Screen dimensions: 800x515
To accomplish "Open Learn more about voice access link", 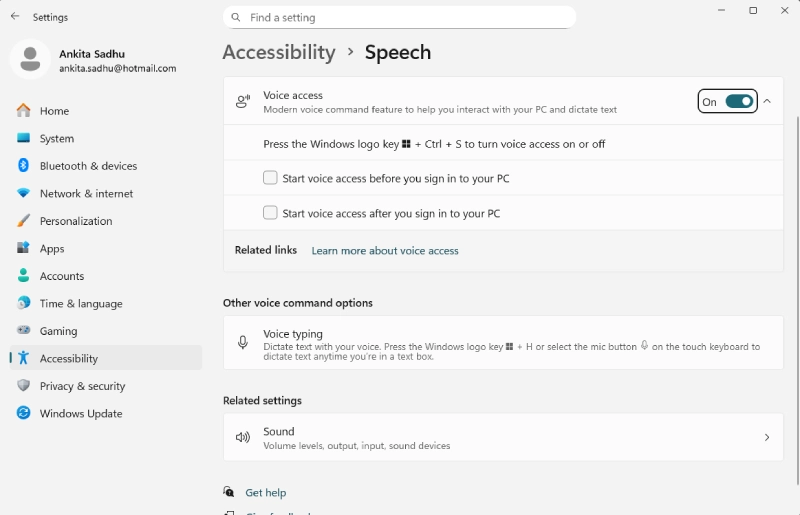I will coord(385,251).
